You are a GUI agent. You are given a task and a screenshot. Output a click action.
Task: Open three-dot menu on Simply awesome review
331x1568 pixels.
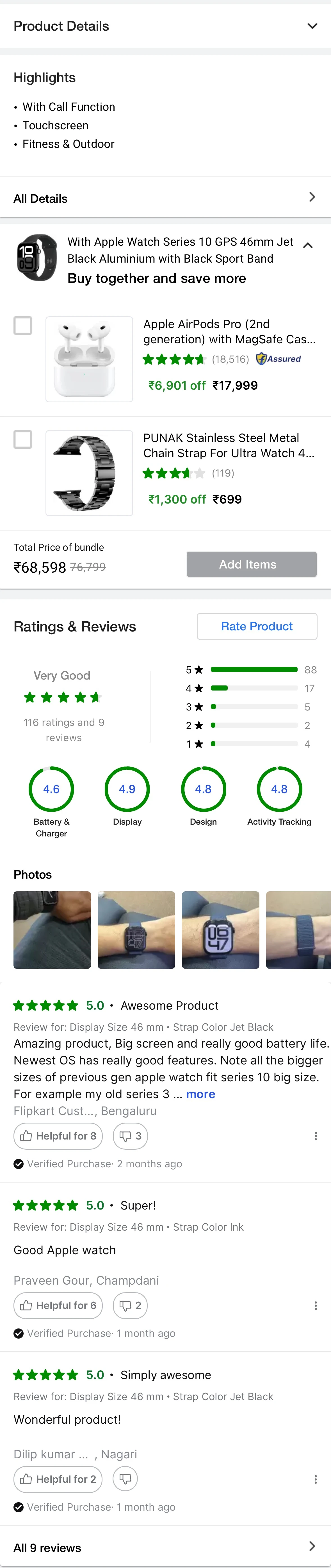point(315,1479)
